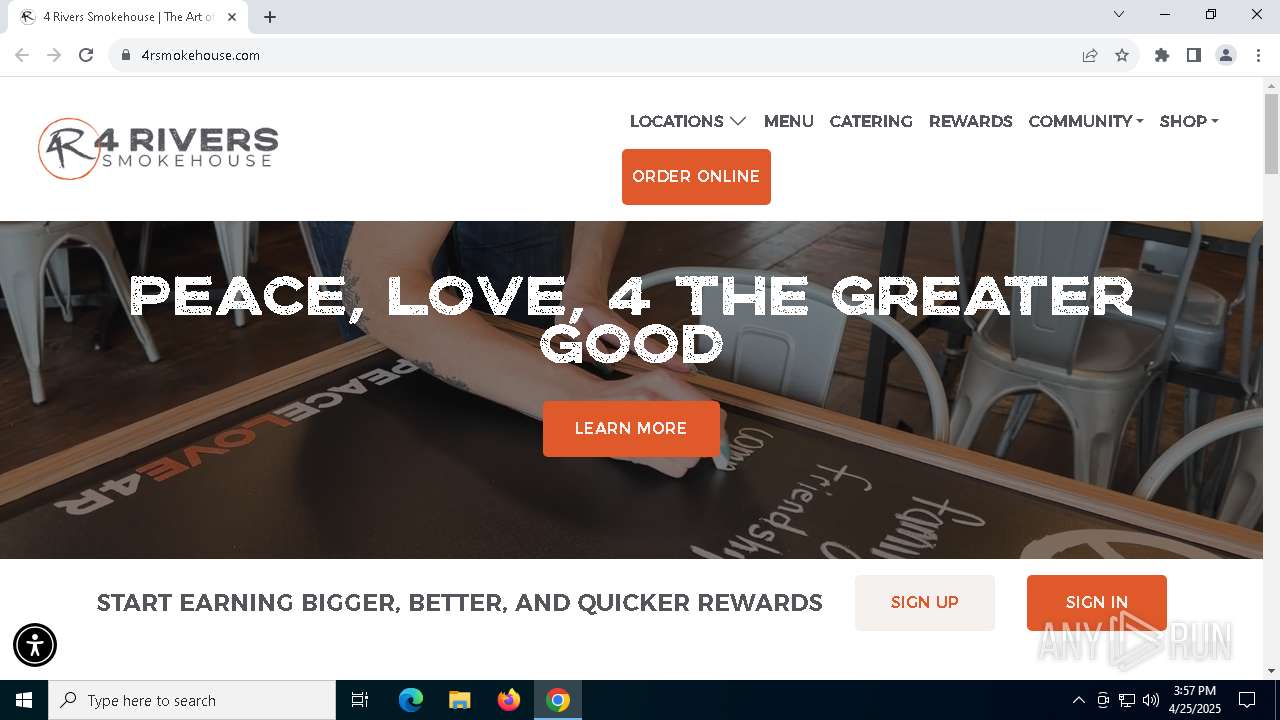Click the Order Online button

click(696, 177)
